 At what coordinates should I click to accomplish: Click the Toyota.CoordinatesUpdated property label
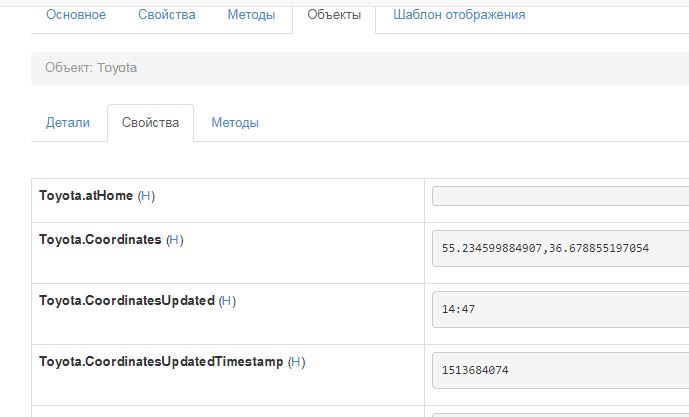pyautogui.click(x=127, y=301)
